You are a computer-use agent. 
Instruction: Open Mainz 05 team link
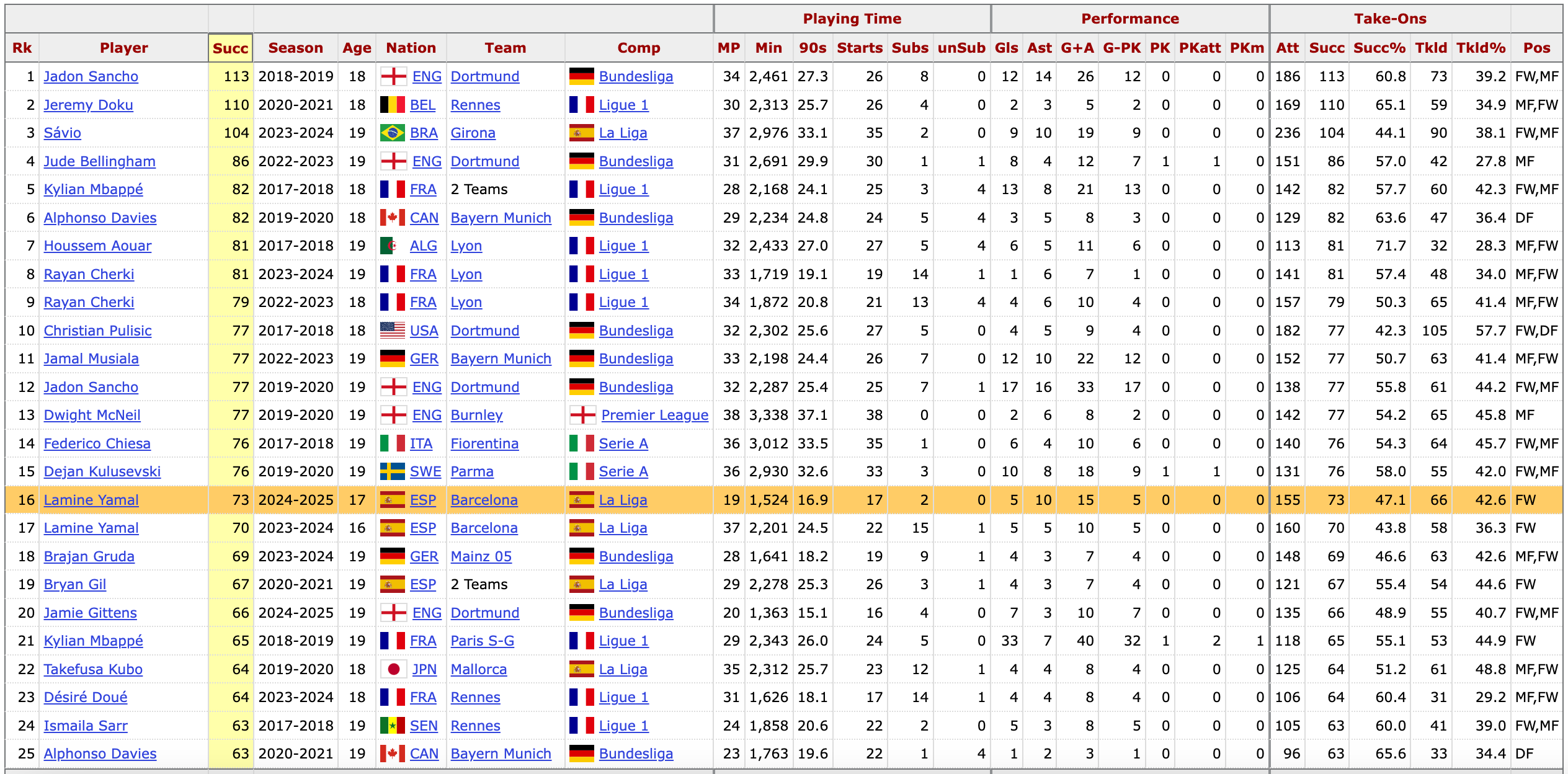481,556
